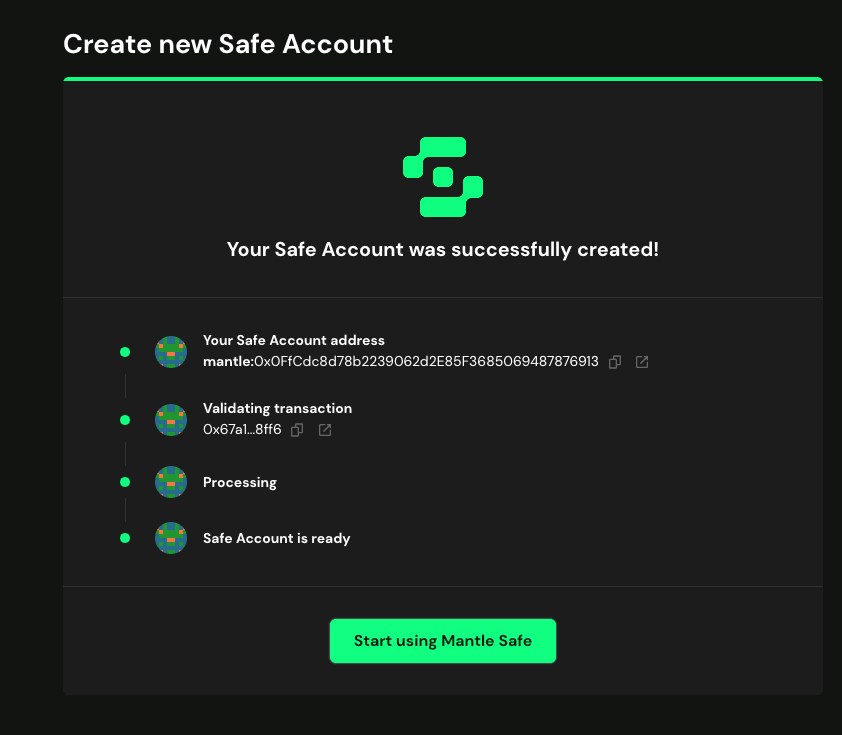The height and width of the screenshot is (735, 842).
Task: Click identicon beside Safe Account address
Action: tap(171, 352)
